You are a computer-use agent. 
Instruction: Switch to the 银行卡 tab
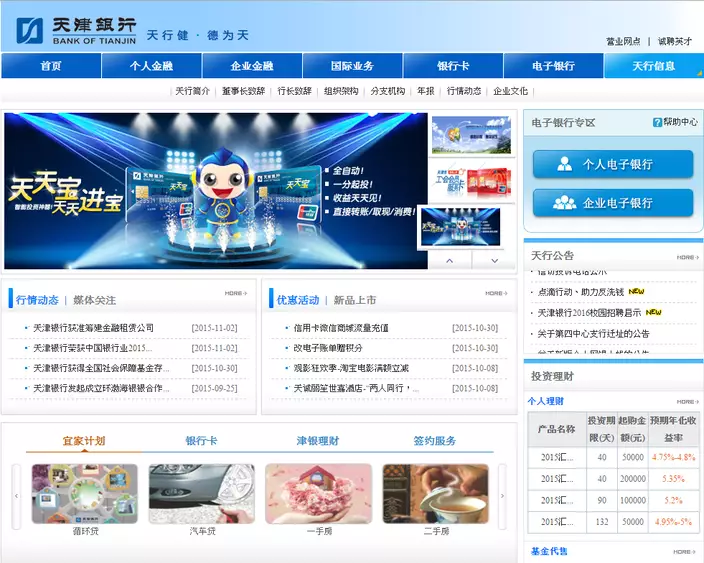pos(201,441)
